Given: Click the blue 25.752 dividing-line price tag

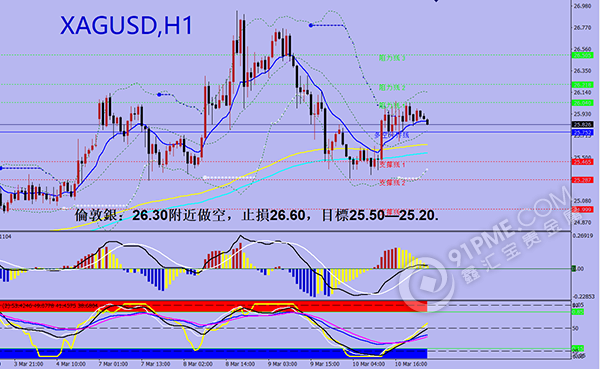Looking at the screenshot, I should click(582, 132).
